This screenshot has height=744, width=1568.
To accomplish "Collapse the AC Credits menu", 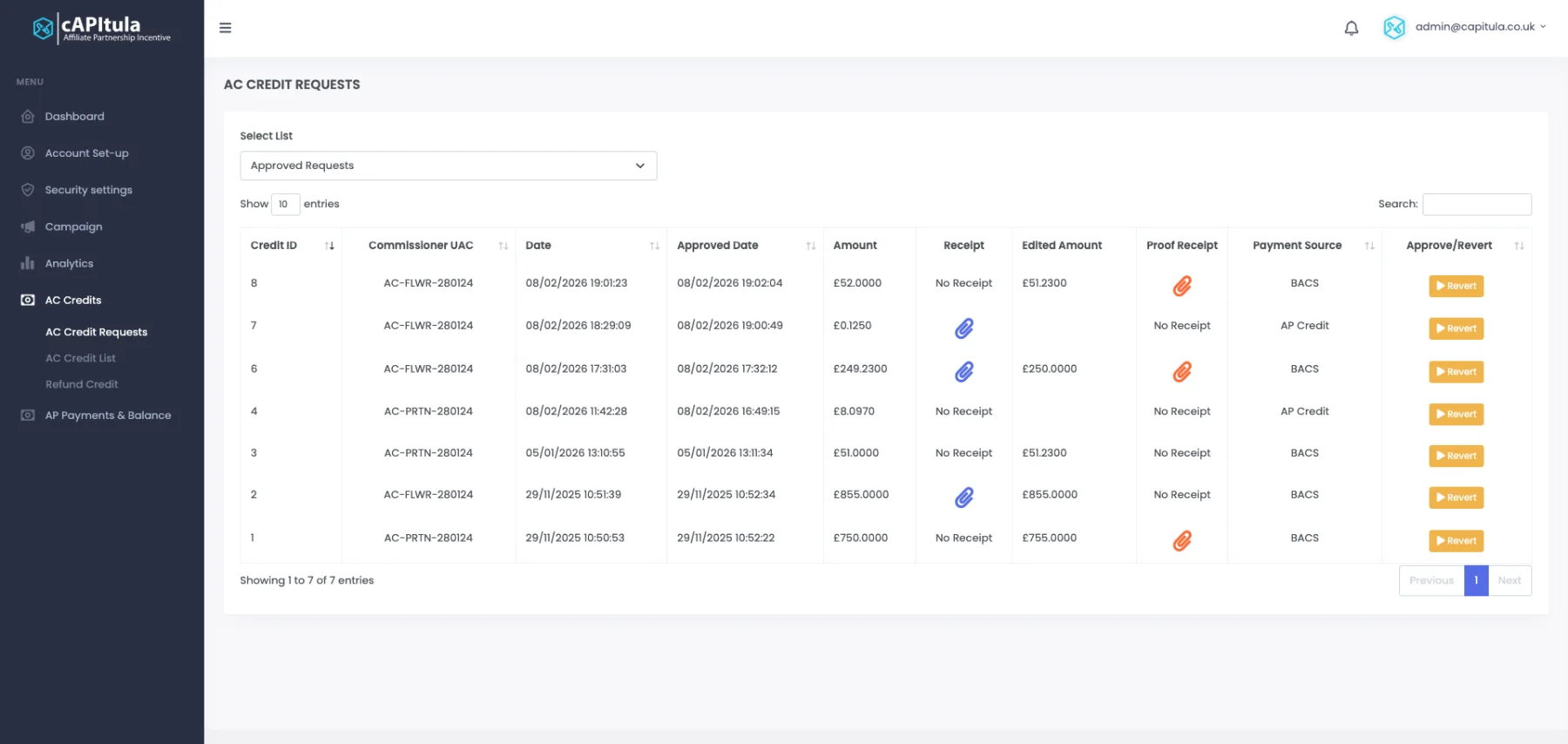I will [73, 300].
